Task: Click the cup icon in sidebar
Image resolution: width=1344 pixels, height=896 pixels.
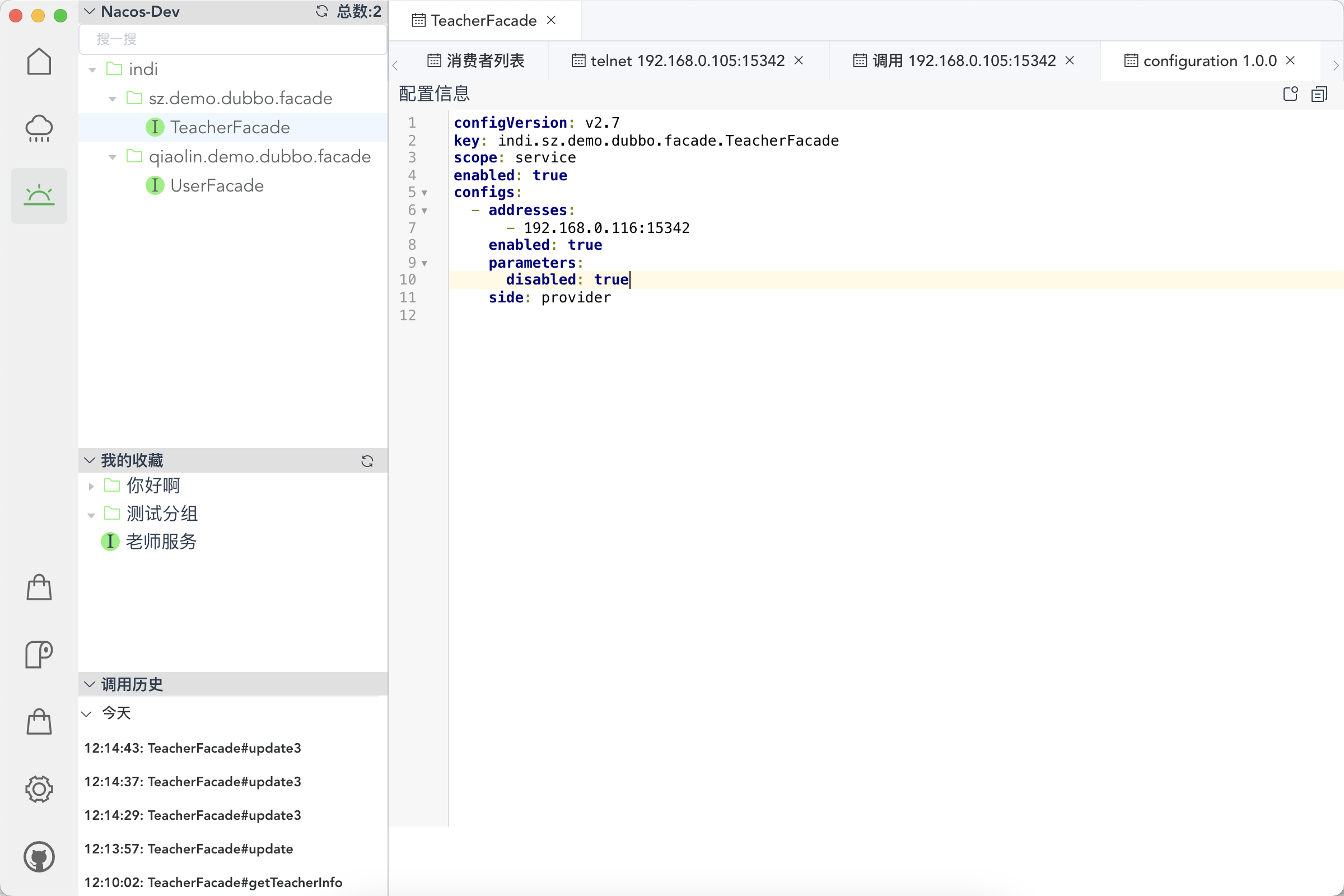Action: coord(39,654)
